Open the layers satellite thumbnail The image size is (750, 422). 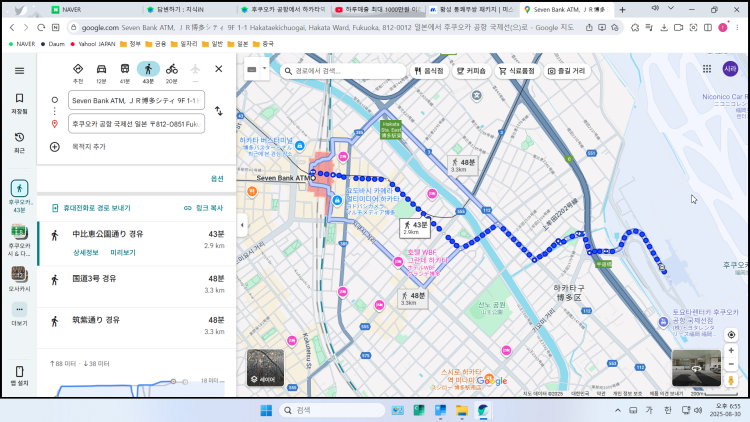(x=265, y=367)
